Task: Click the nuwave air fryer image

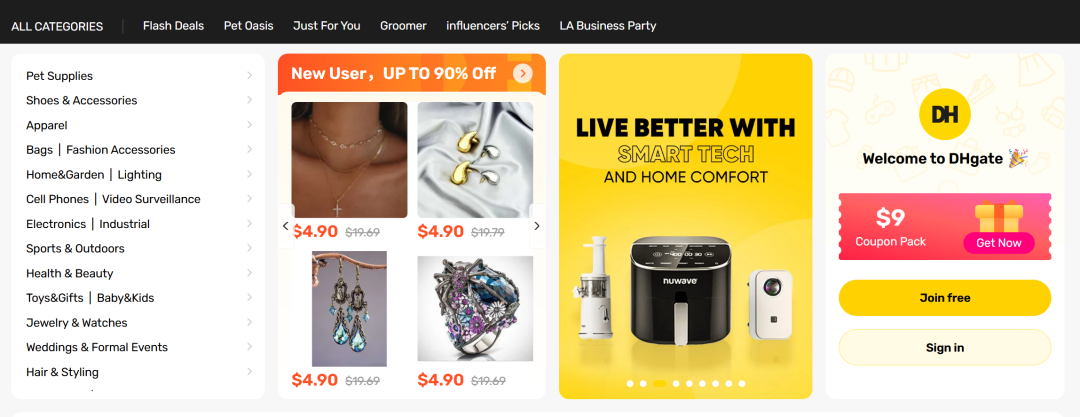Action: (680, 290)
